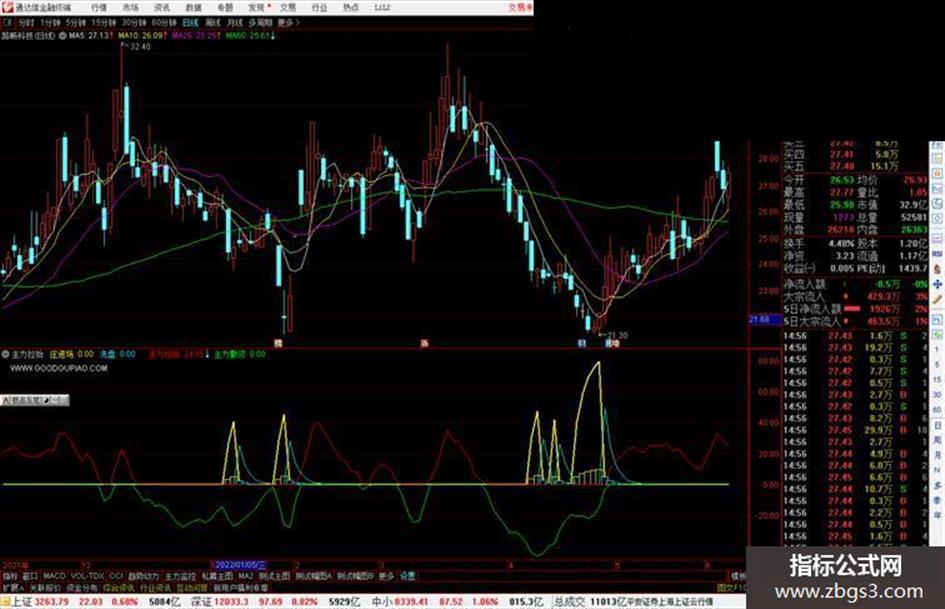Select VOL-TDX indicator tab

tap(87, 576)
